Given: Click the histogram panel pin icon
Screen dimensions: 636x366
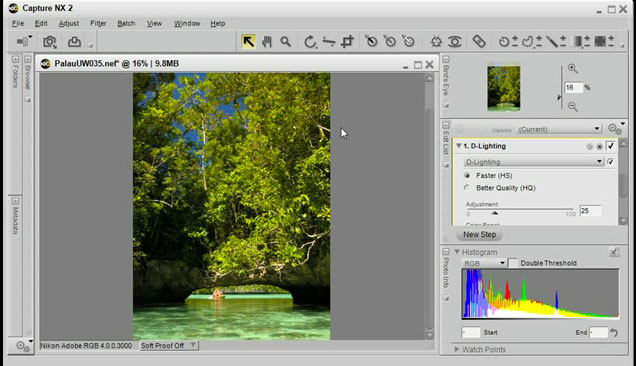Looking at the screenshot, I should 614,252.
